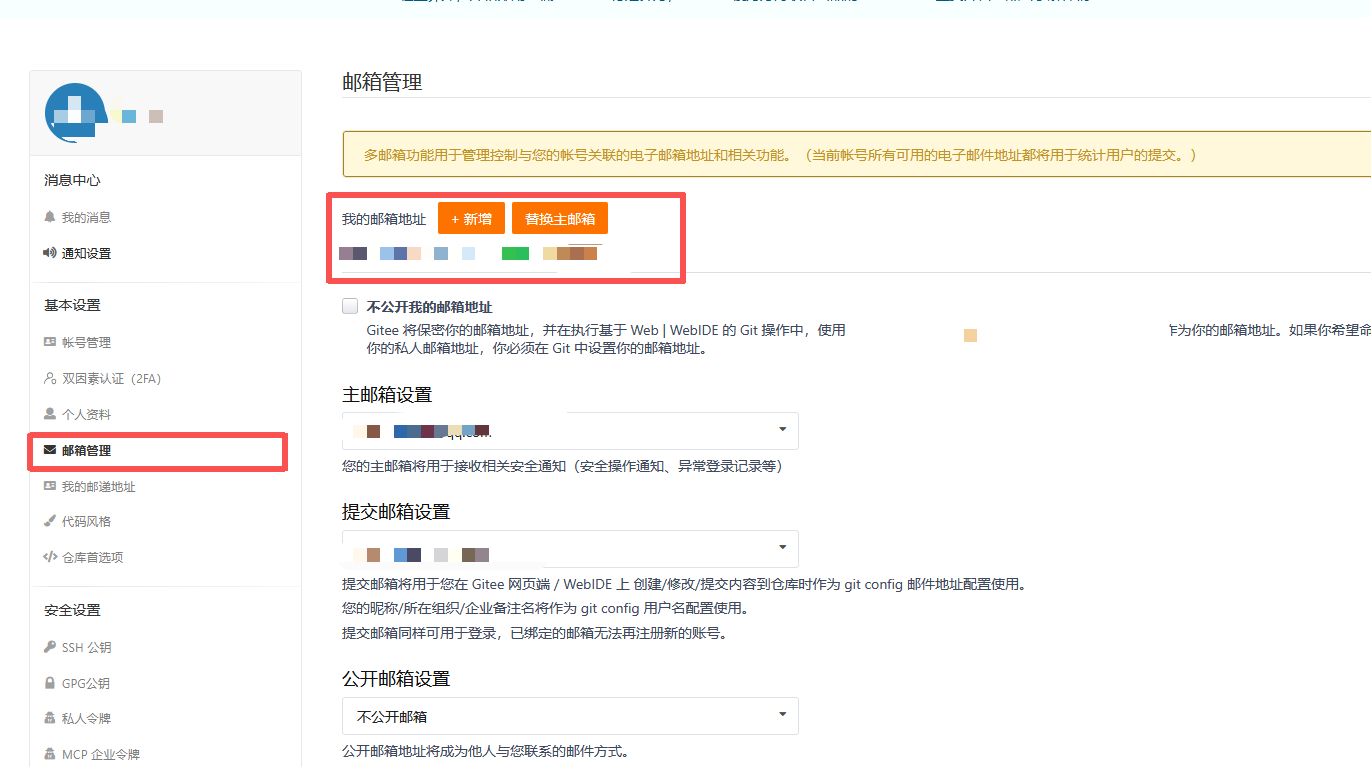Click the 我的邮箱地址 label

coord(384,219)
